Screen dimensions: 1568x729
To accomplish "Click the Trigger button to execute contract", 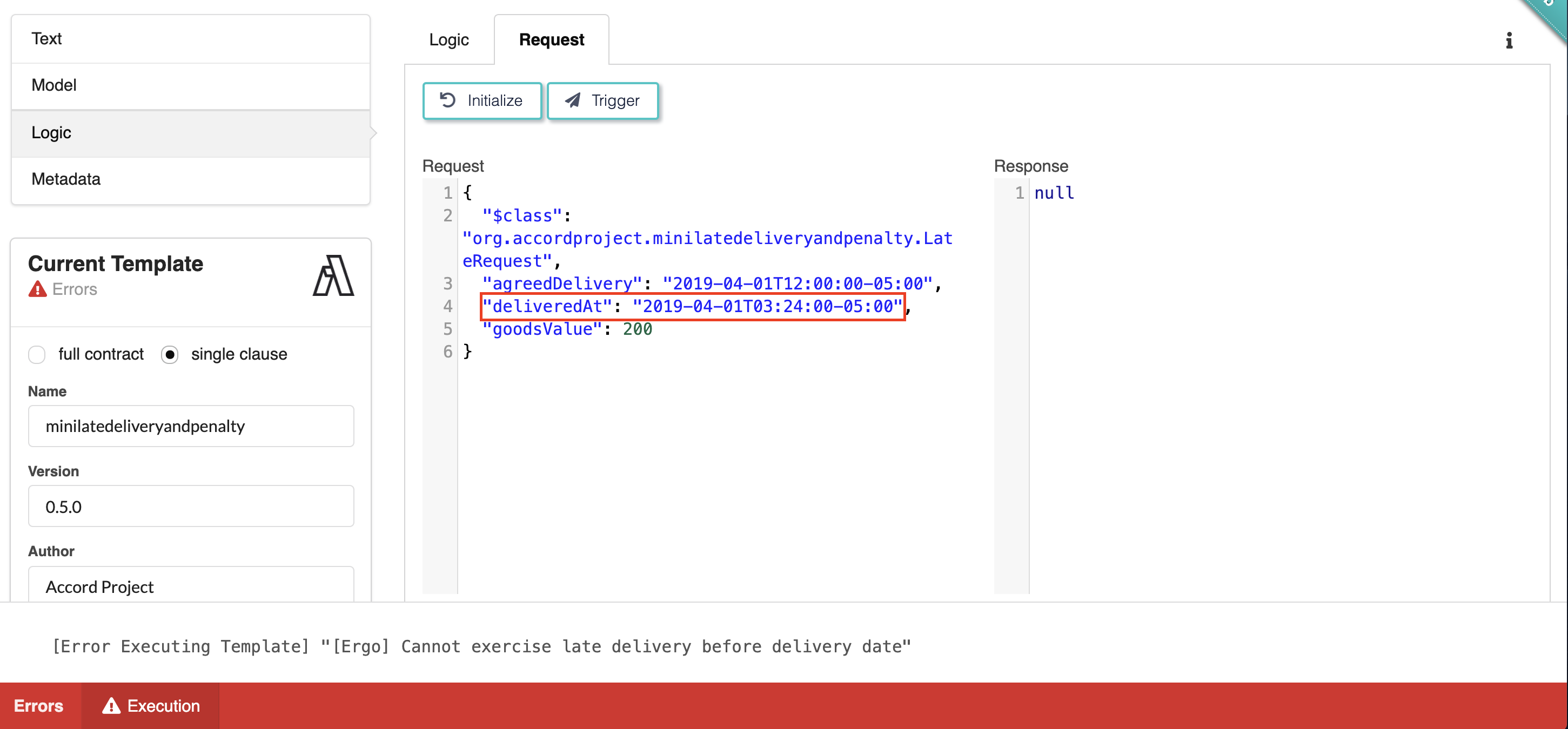I will point(603,100).
